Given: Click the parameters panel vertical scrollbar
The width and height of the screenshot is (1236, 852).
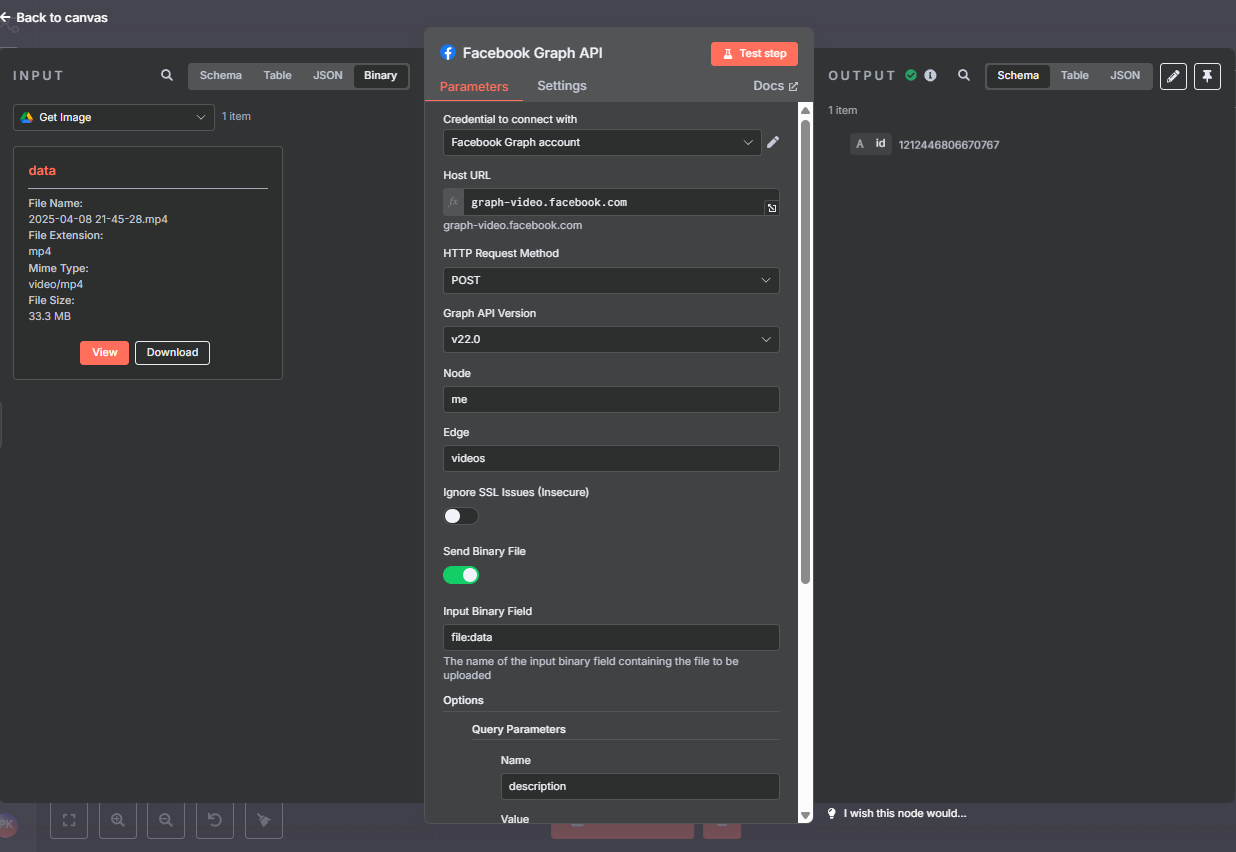Looking at the screenshot, I should [805, 352].
